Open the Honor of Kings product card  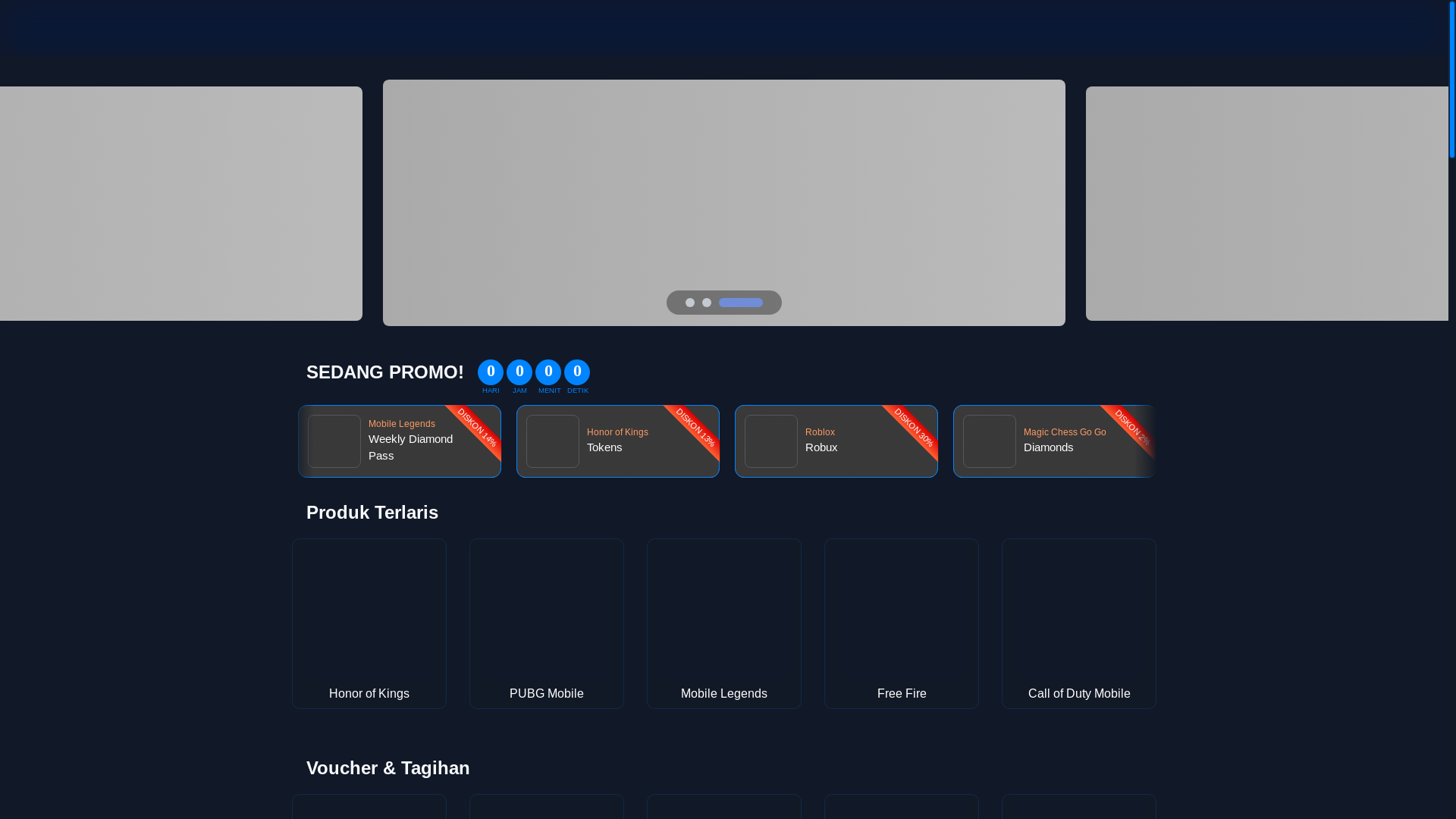coord(369,623)
